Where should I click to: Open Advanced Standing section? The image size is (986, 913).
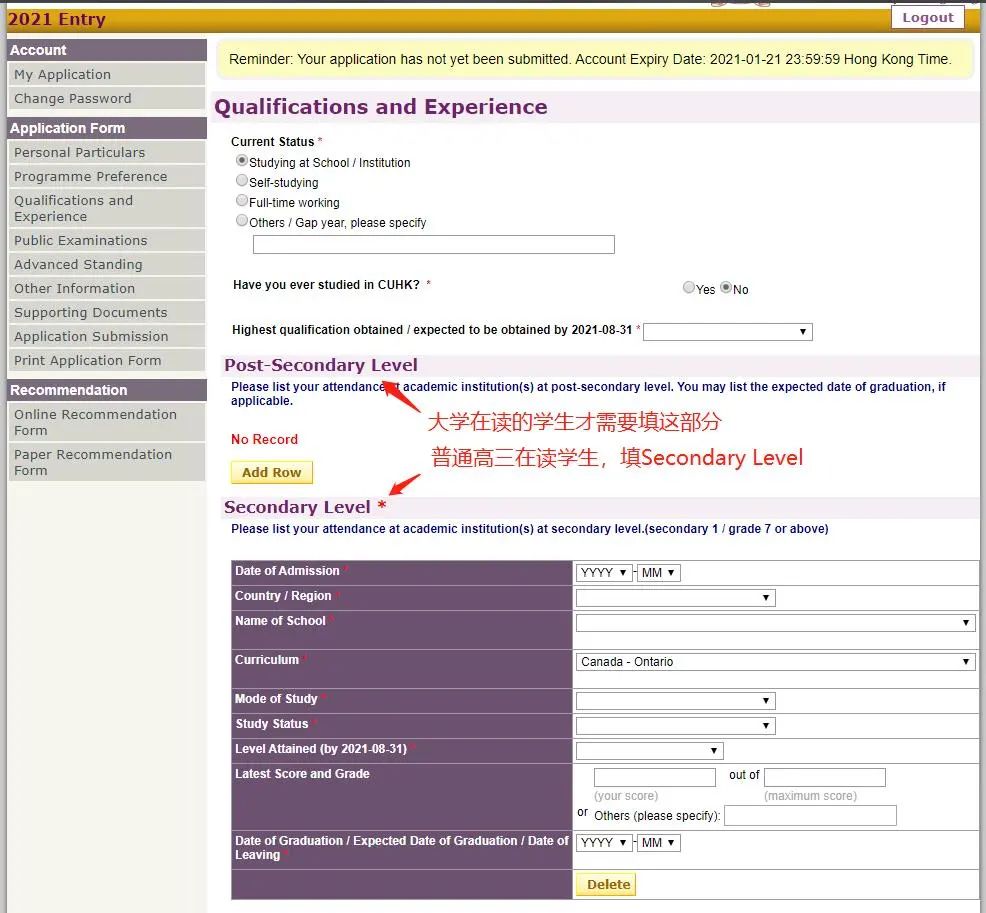[x=107, y=264]
